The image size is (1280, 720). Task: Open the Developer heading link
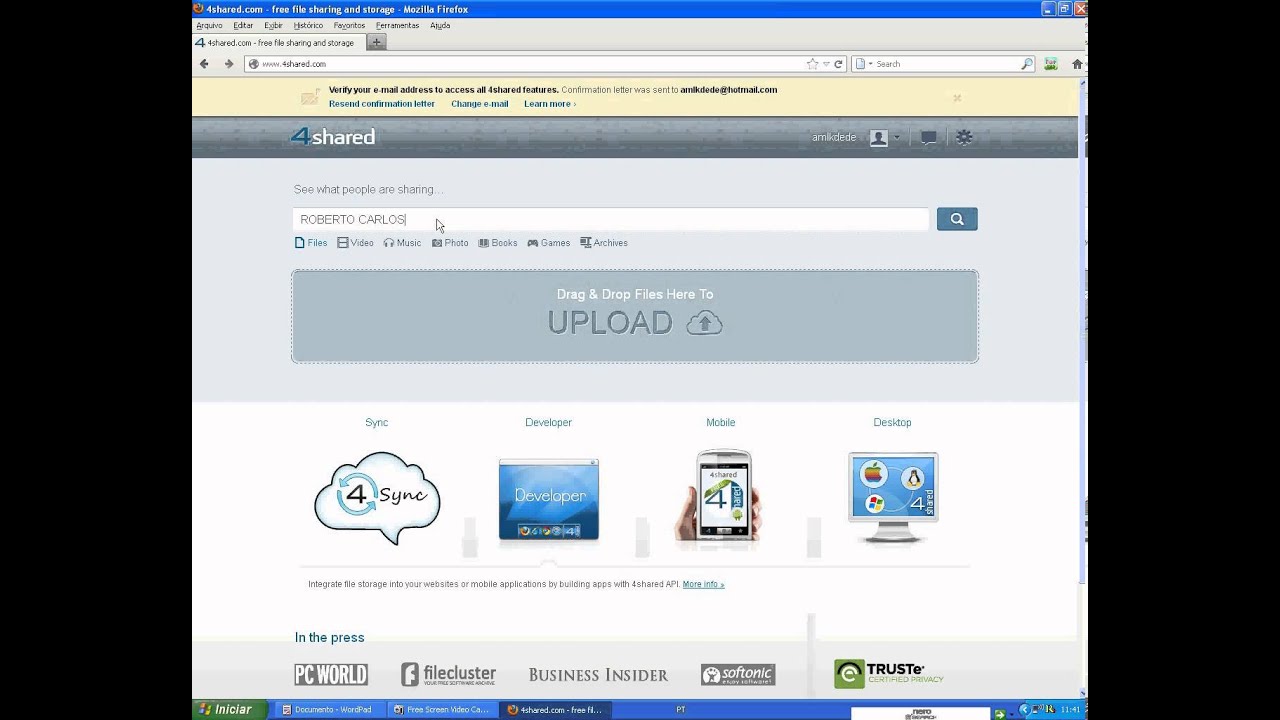click(548, 422)
